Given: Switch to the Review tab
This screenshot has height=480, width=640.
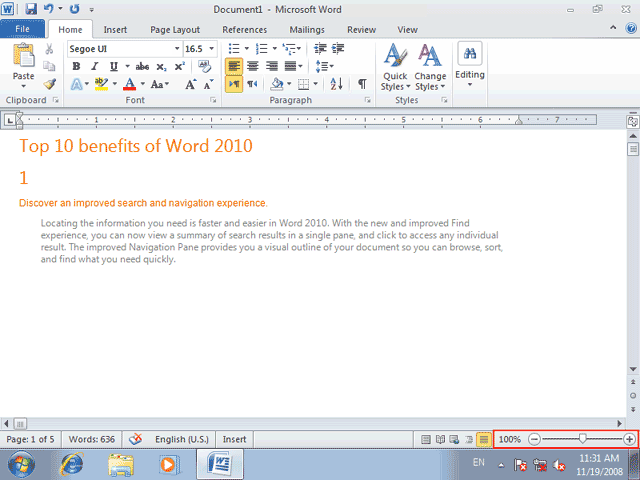Looking at the screenshot, I should [x=361, y=30].
